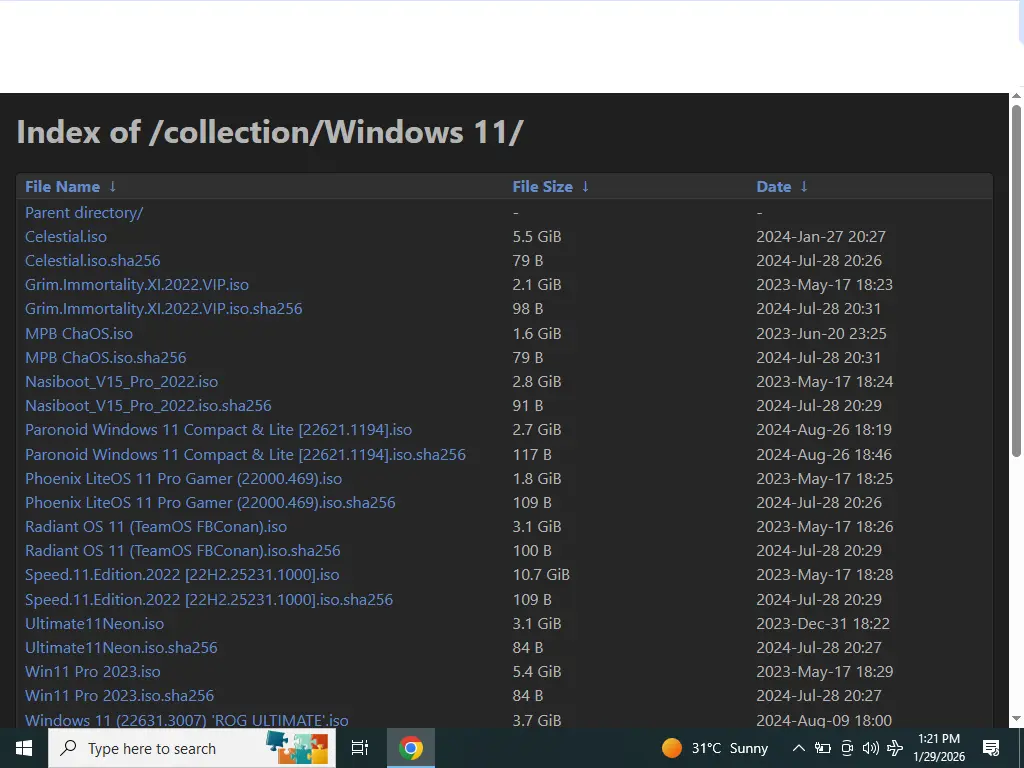Viewport: 1024px width, 768px height.
Task: Open Paronoid Windows 11 Compact & Lite iso.sha256
Action: coord(245,455)
